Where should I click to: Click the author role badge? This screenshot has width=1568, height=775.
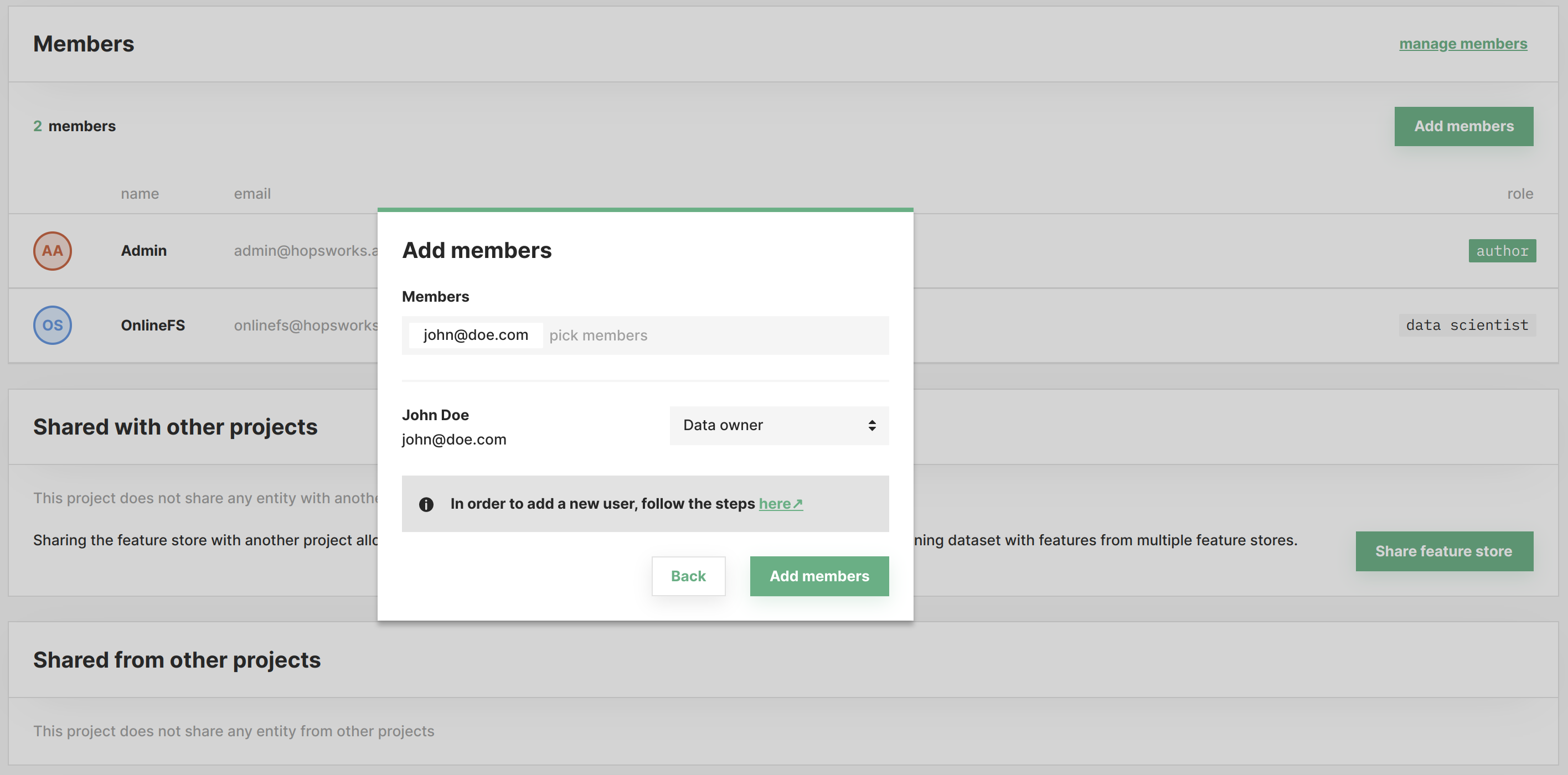[1502, 251]
